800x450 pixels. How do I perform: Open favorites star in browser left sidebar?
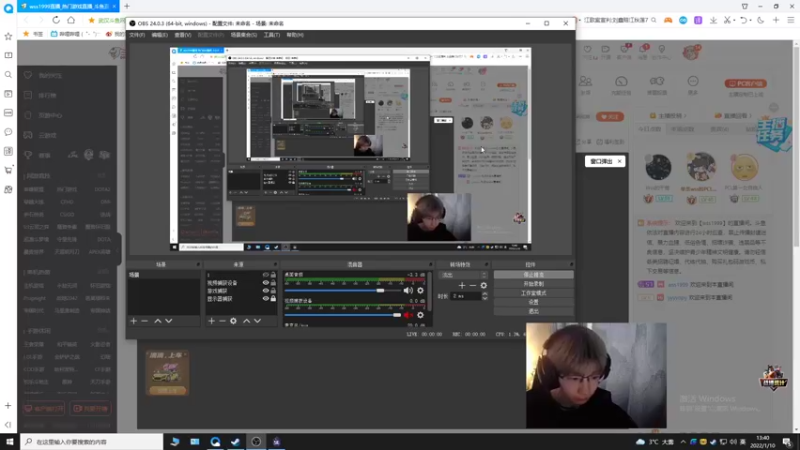pos(8,36)
